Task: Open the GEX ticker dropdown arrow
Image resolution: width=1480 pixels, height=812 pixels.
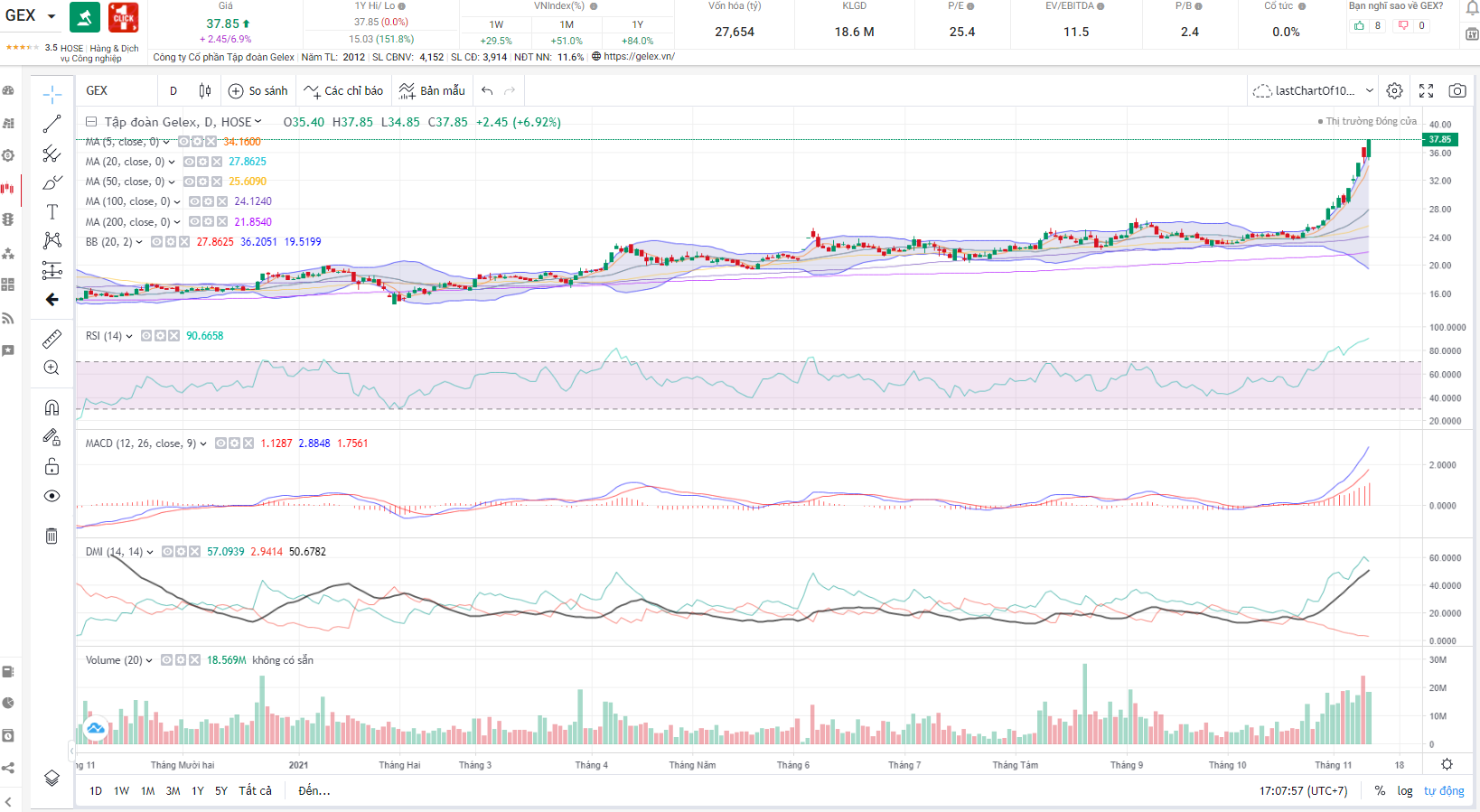Action: [52, 16]
